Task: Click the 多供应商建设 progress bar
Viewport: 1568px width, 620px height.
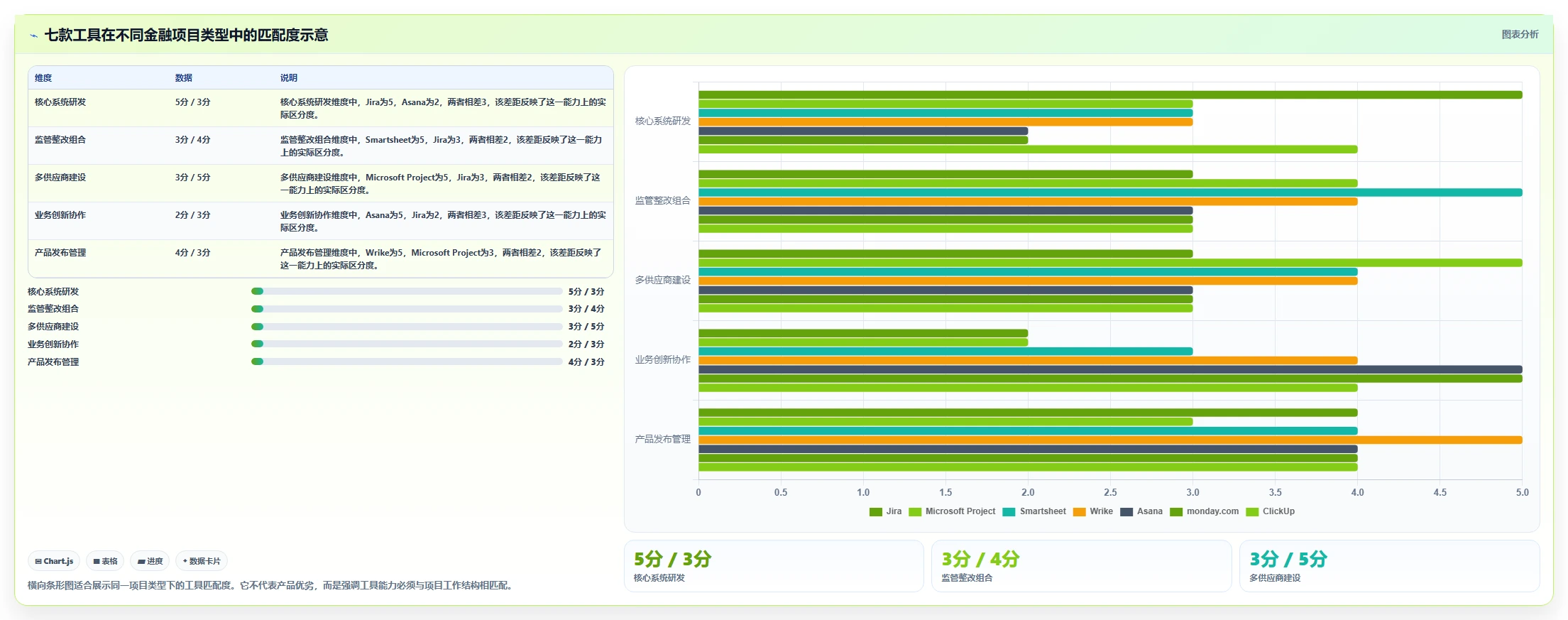Action: pos(407,327)
